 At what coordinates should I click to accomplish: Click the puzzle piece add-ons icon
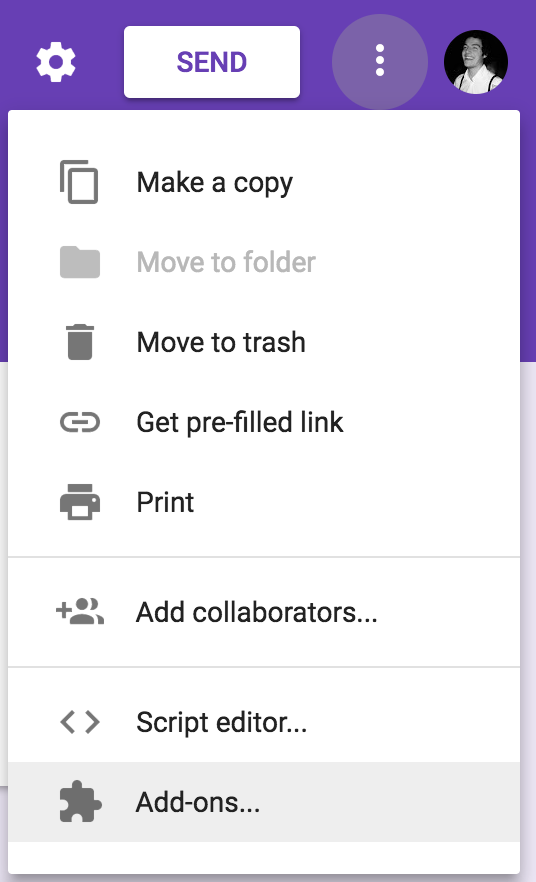80,802
